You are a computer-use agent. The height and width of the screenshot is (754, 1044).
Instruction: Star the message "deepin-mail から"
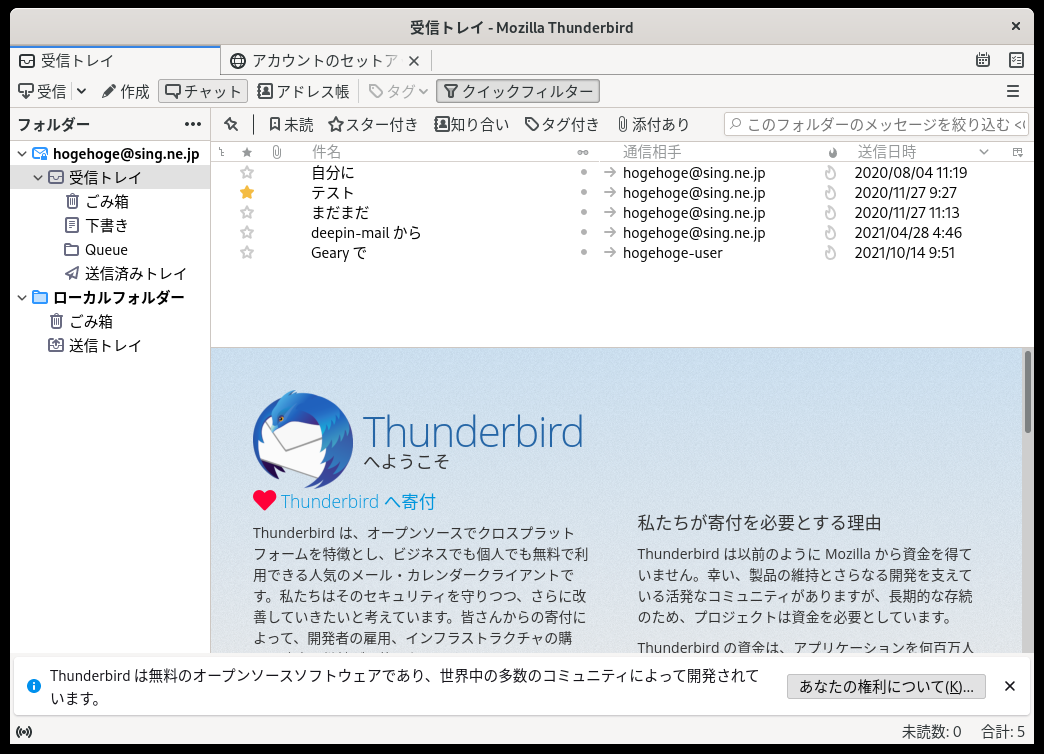(247, 232)
